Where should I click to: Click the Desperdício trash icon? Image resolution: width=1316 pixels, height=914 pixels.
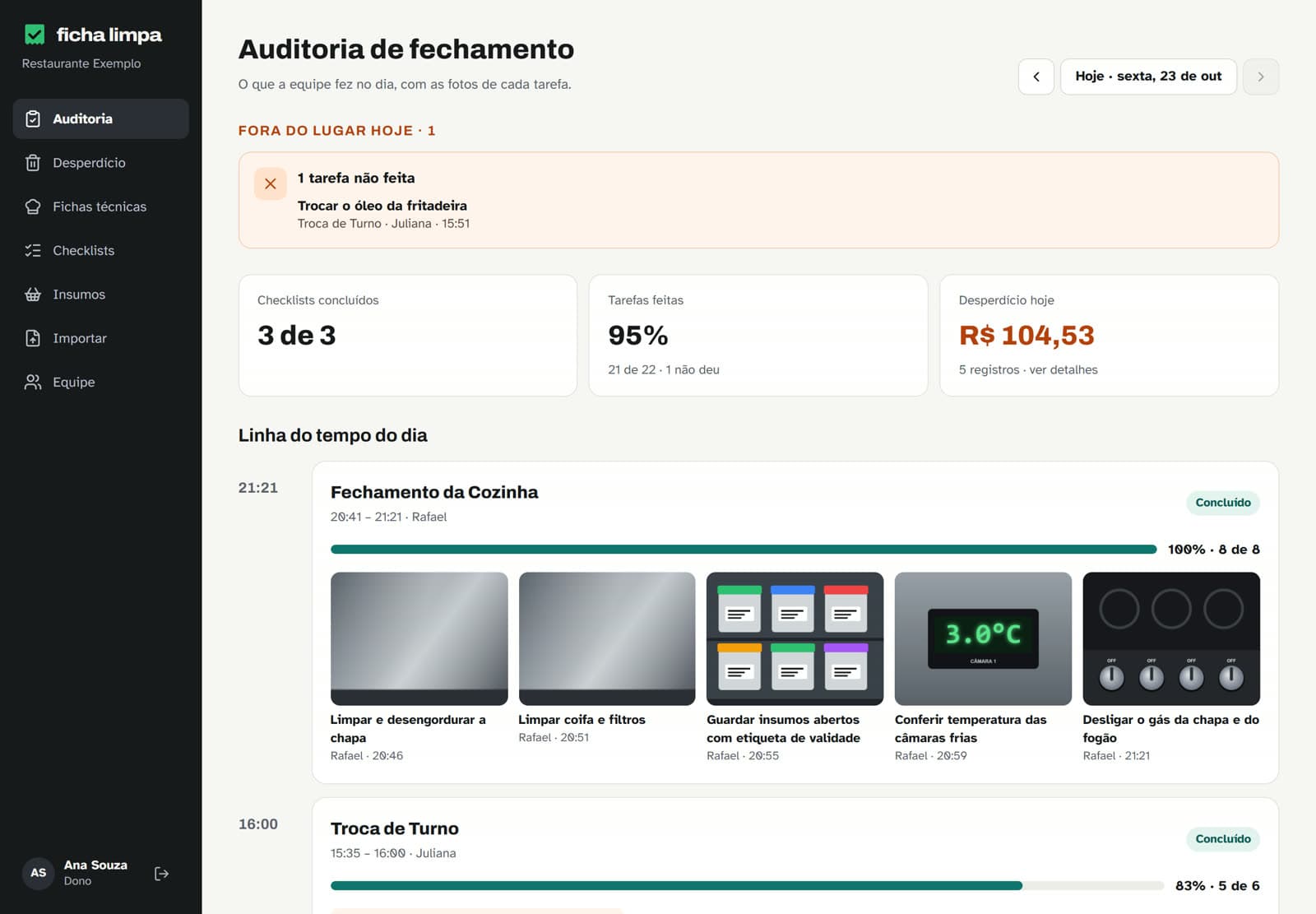[33, 163]
